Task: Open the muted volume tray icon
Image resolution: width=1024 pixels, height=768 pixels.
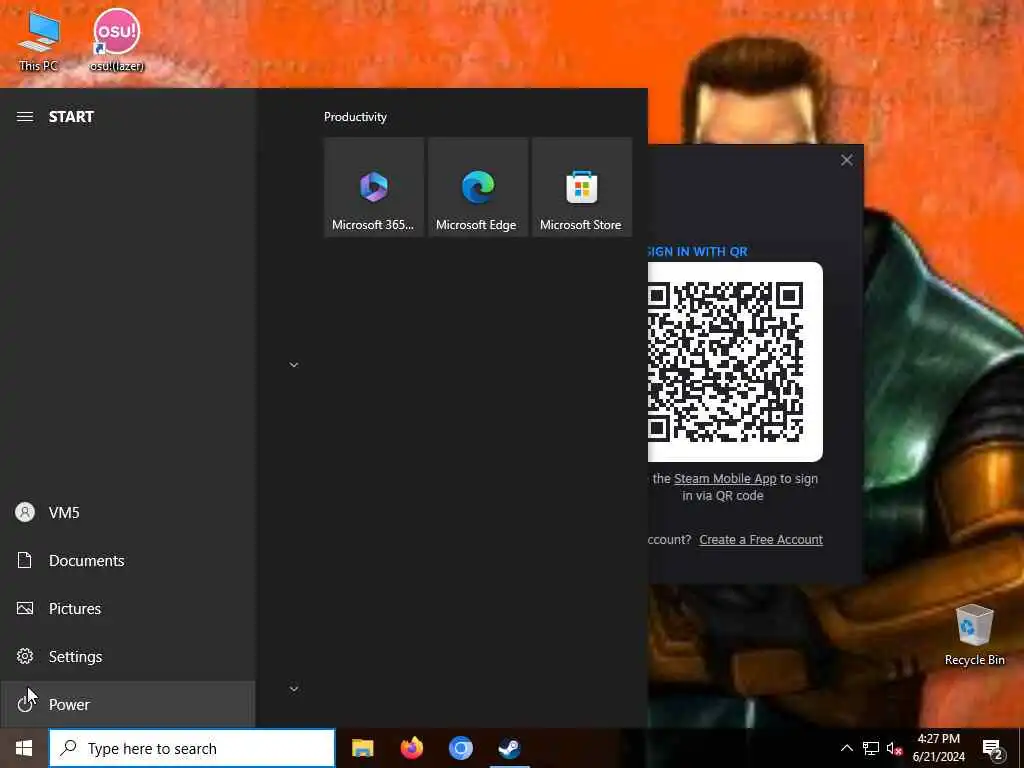Action: (x=894, y=748)
